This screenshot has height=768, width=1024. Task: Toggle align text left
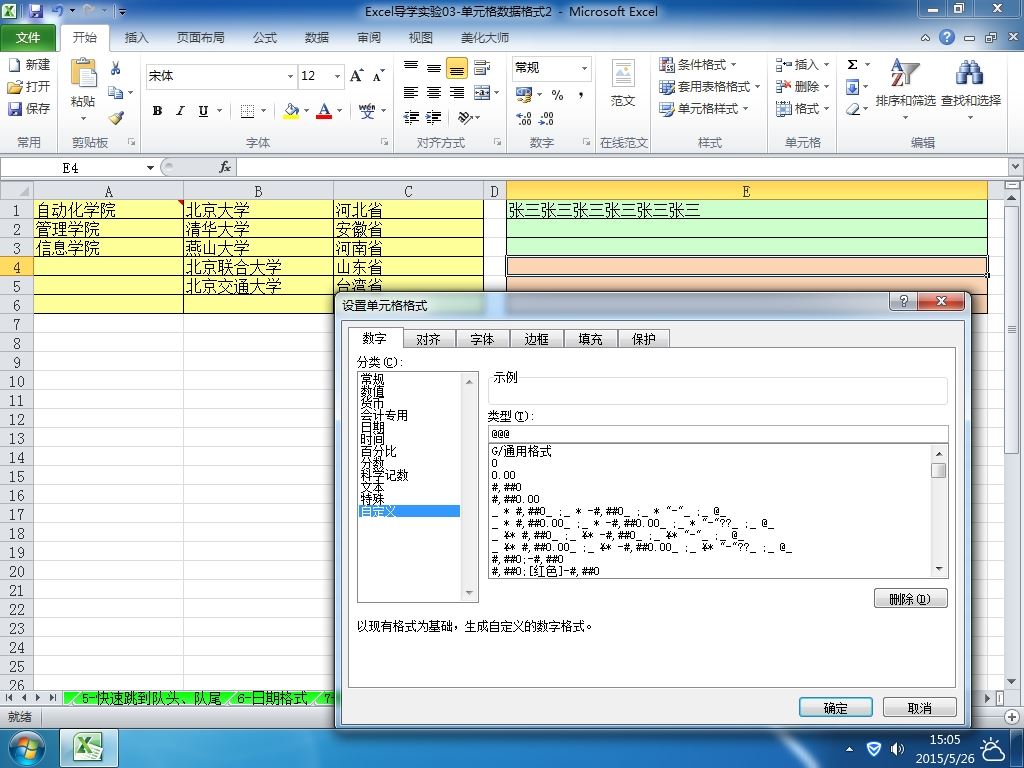tap(411, 93)
